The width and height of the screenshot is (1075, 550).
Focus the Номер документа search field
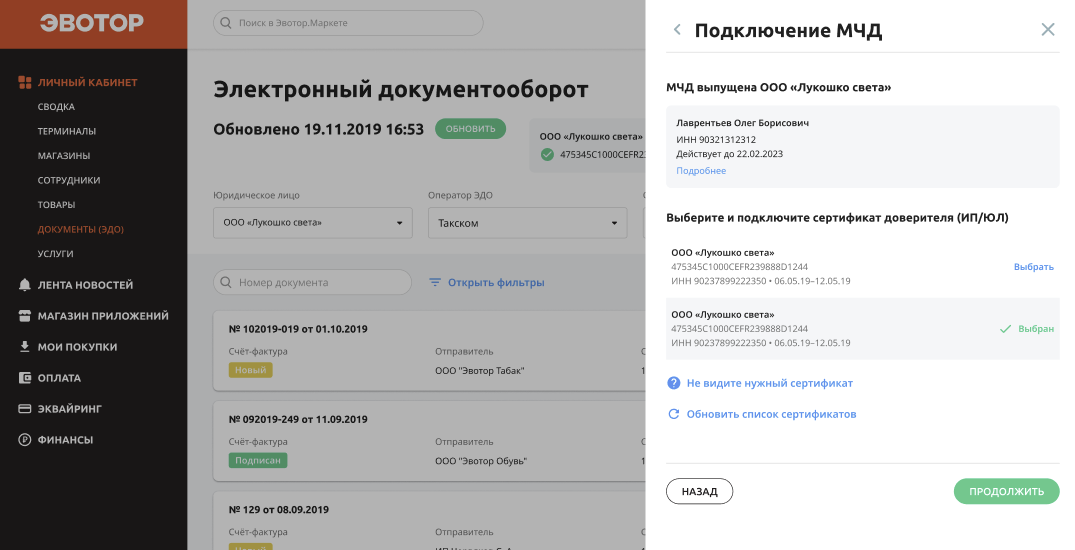pos(313,282)
